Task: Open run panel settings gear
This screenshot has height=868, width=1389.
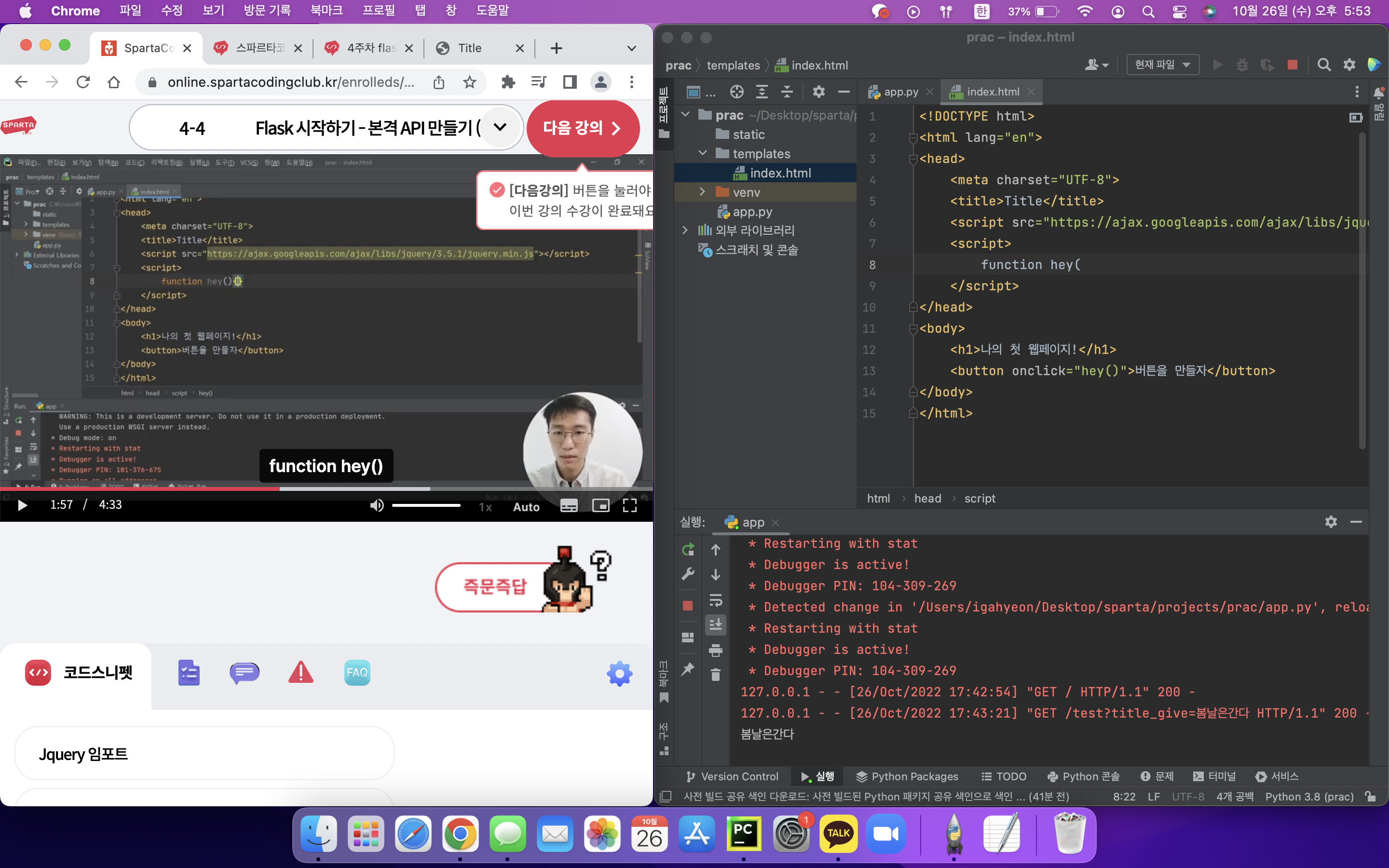Action: (x=1331, y=521)
